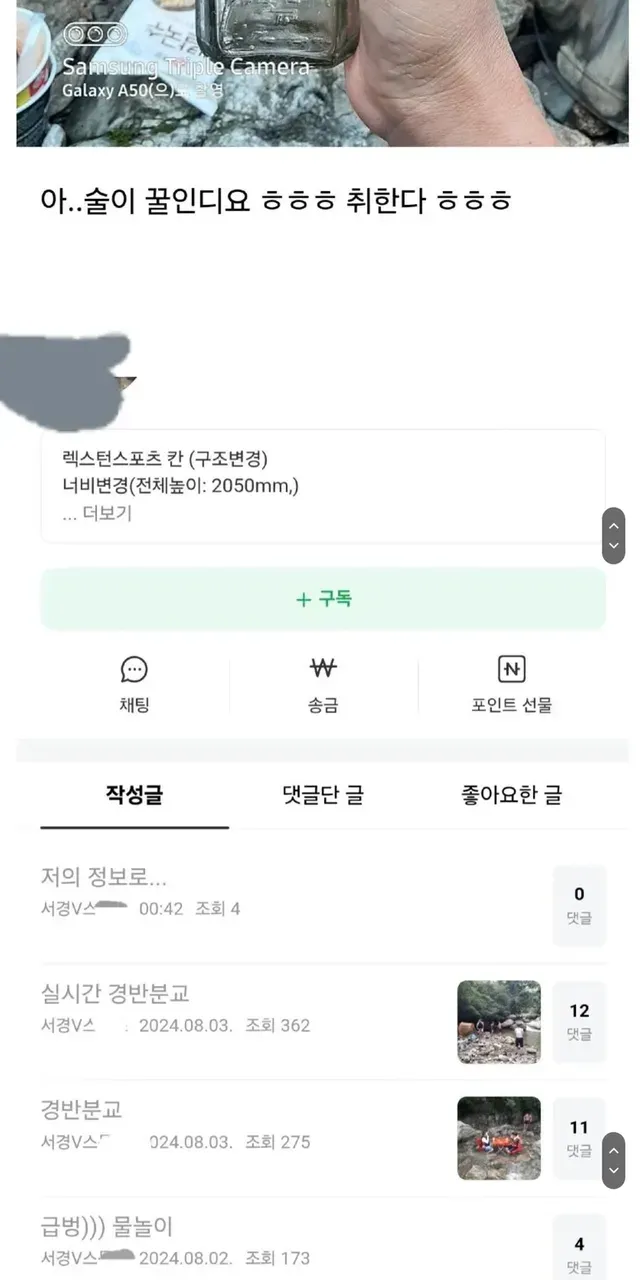Open the 급벙))) 물놀이 post
This screenshot has height=1280, width=640.
[107, 1226]
